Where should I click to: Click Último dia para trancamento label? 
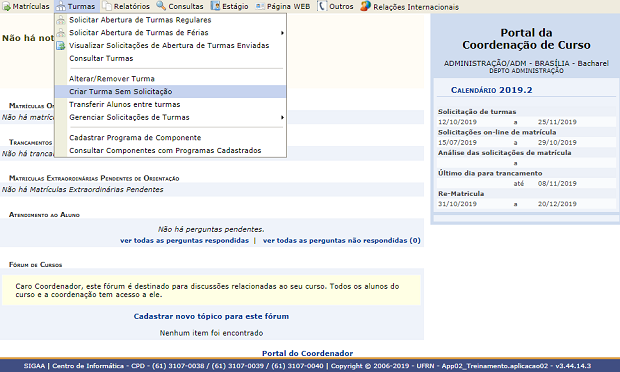tap(490, 173)
